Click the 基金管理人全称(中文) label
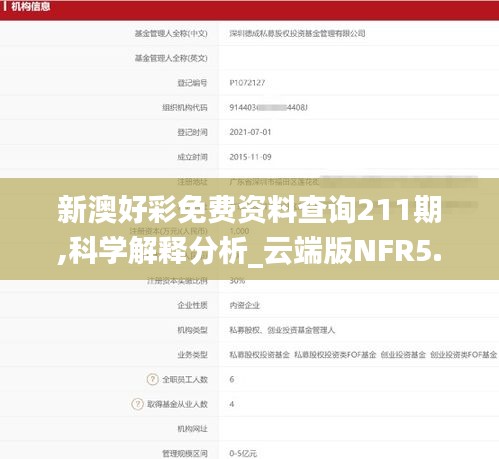499x459 pixels. coord(171,33)
